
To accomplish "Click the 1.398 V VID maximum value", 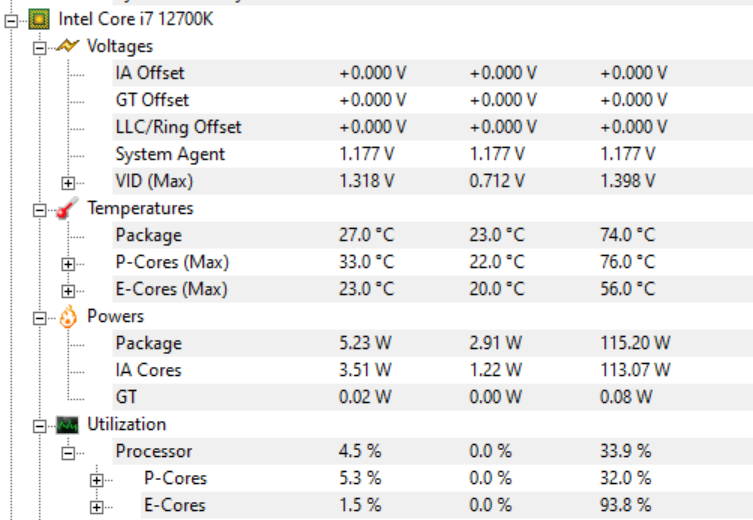I will pyautogui.click(x=627, y=181).
